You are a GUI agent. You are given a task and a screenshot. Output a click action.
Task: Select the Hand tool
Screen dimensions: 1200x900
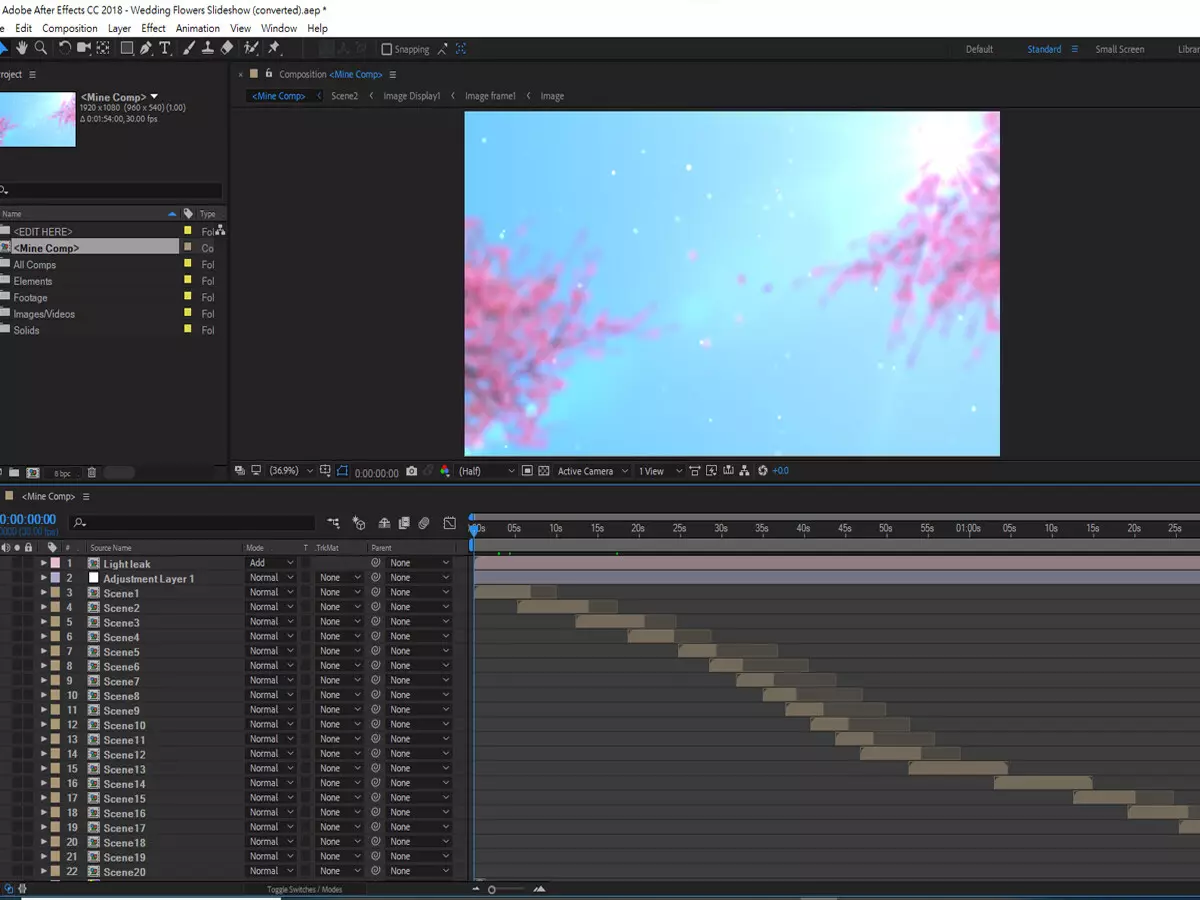click(22, 48)
